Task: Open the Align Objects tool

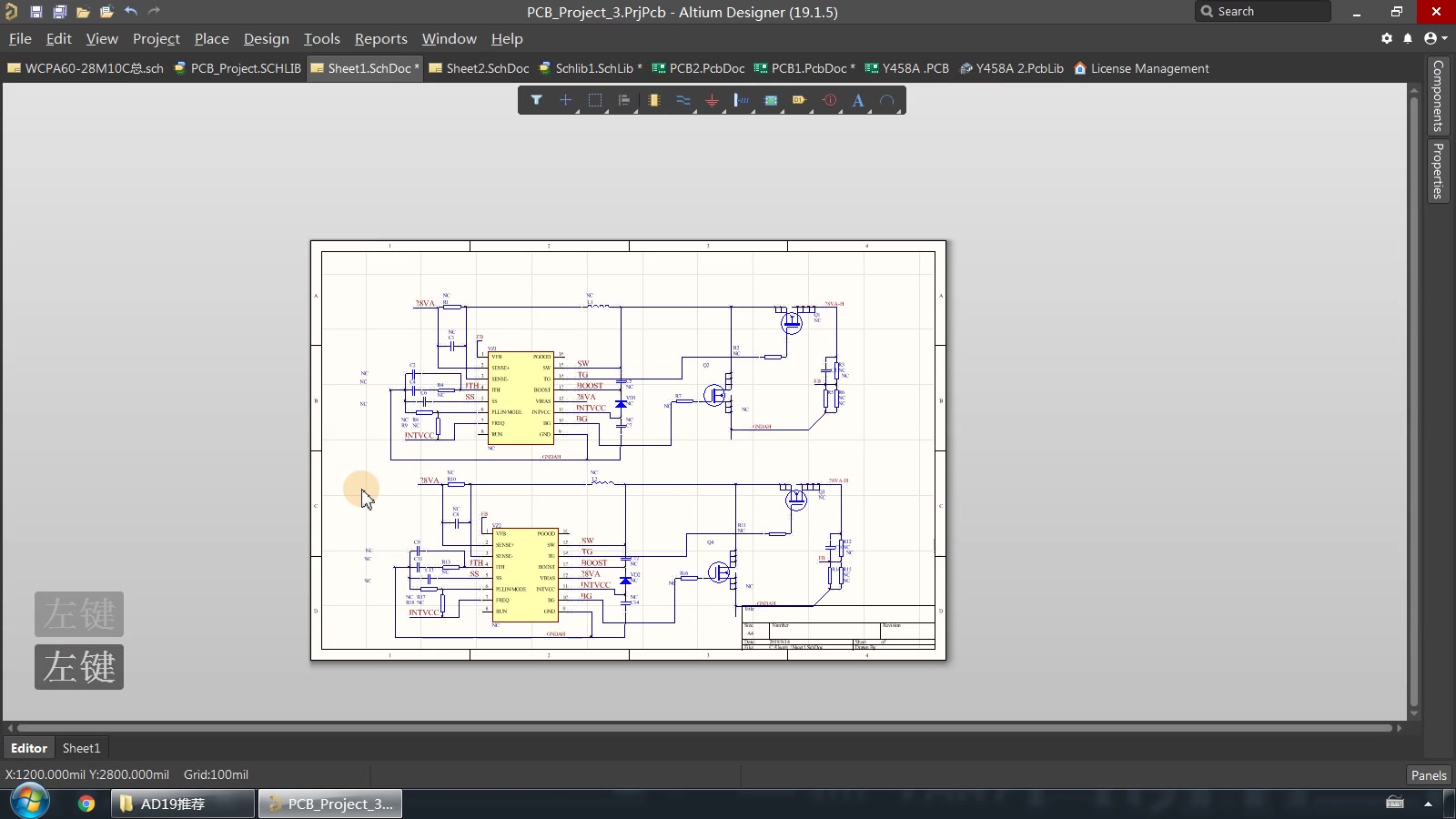Action: [623, 100]
